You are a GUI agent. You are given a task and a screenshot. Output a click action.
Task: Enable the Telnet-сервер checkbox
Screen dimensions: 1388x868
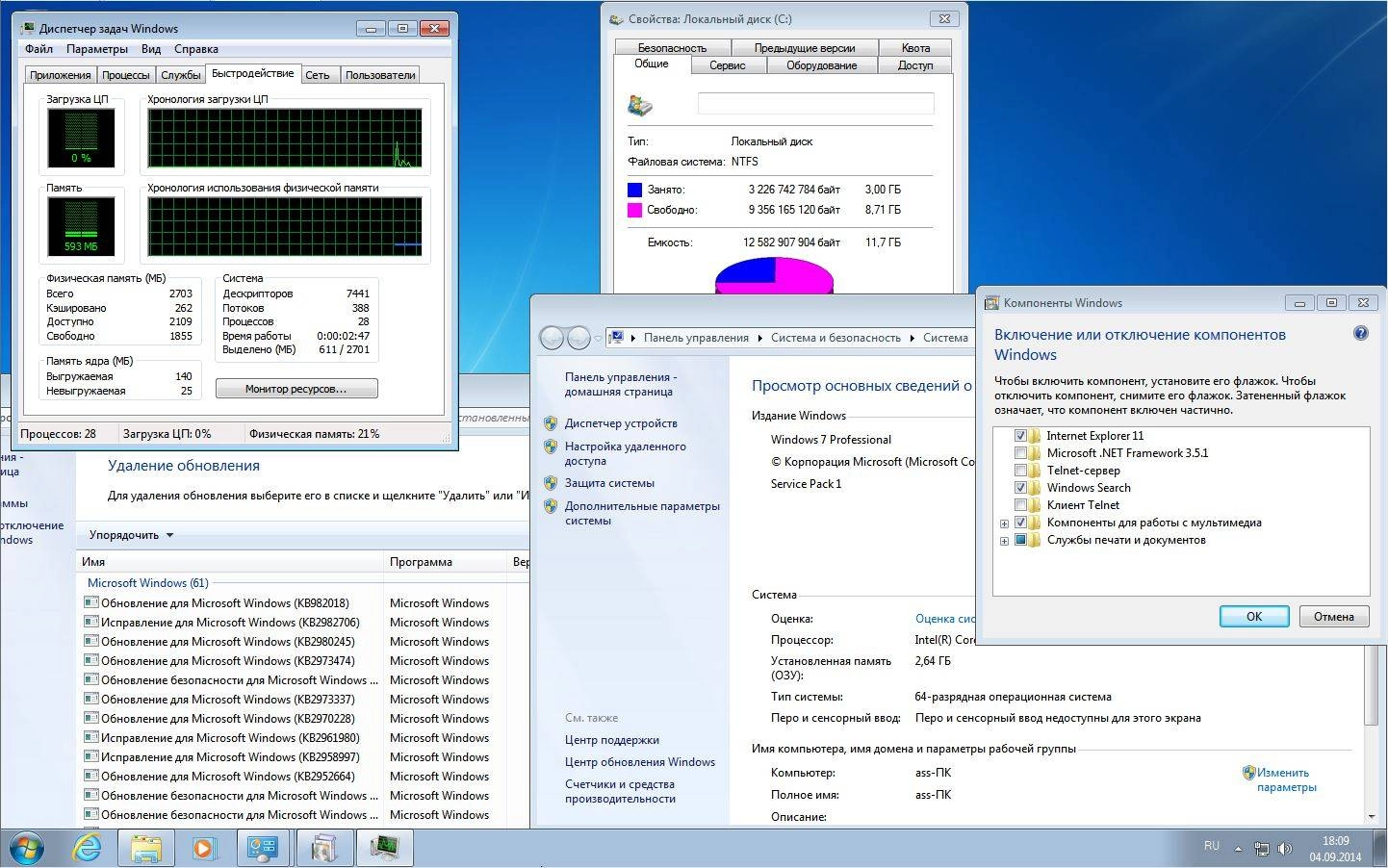1020,471
